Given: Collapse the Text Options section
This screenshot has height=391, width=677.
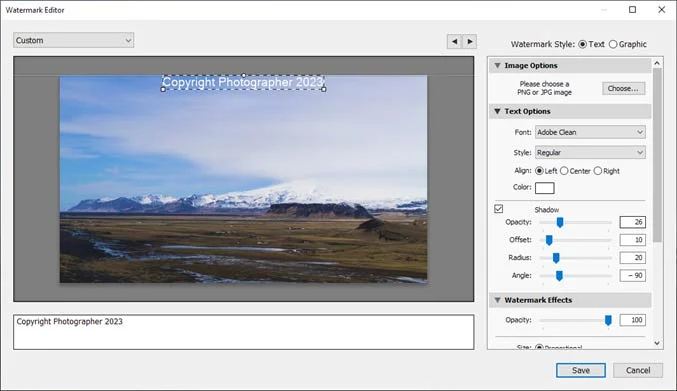Looking at the screenshot, I should (x=497, y=111).
